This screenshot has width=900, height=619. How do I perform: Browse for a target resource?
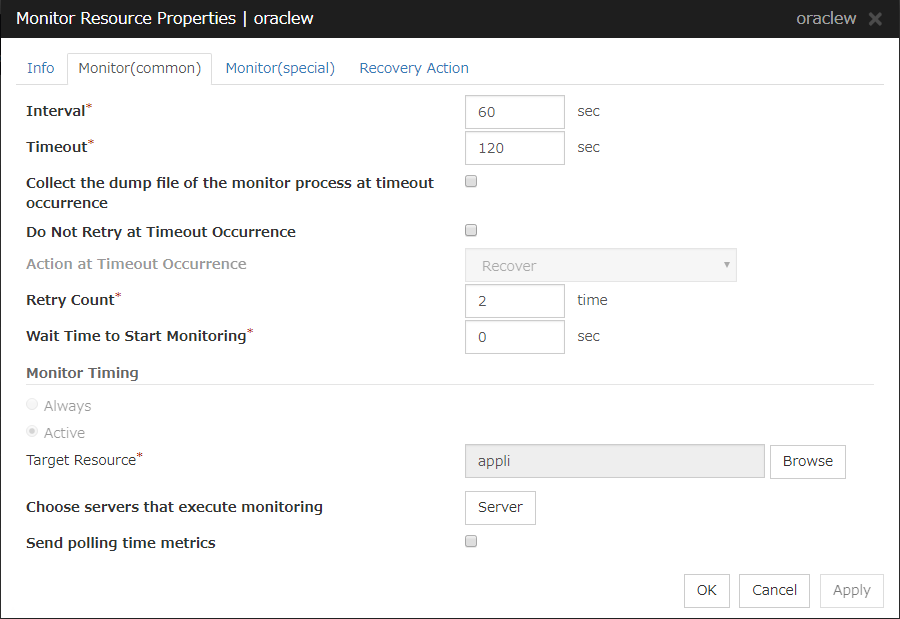pyautogui.click(x=807, y=461)
